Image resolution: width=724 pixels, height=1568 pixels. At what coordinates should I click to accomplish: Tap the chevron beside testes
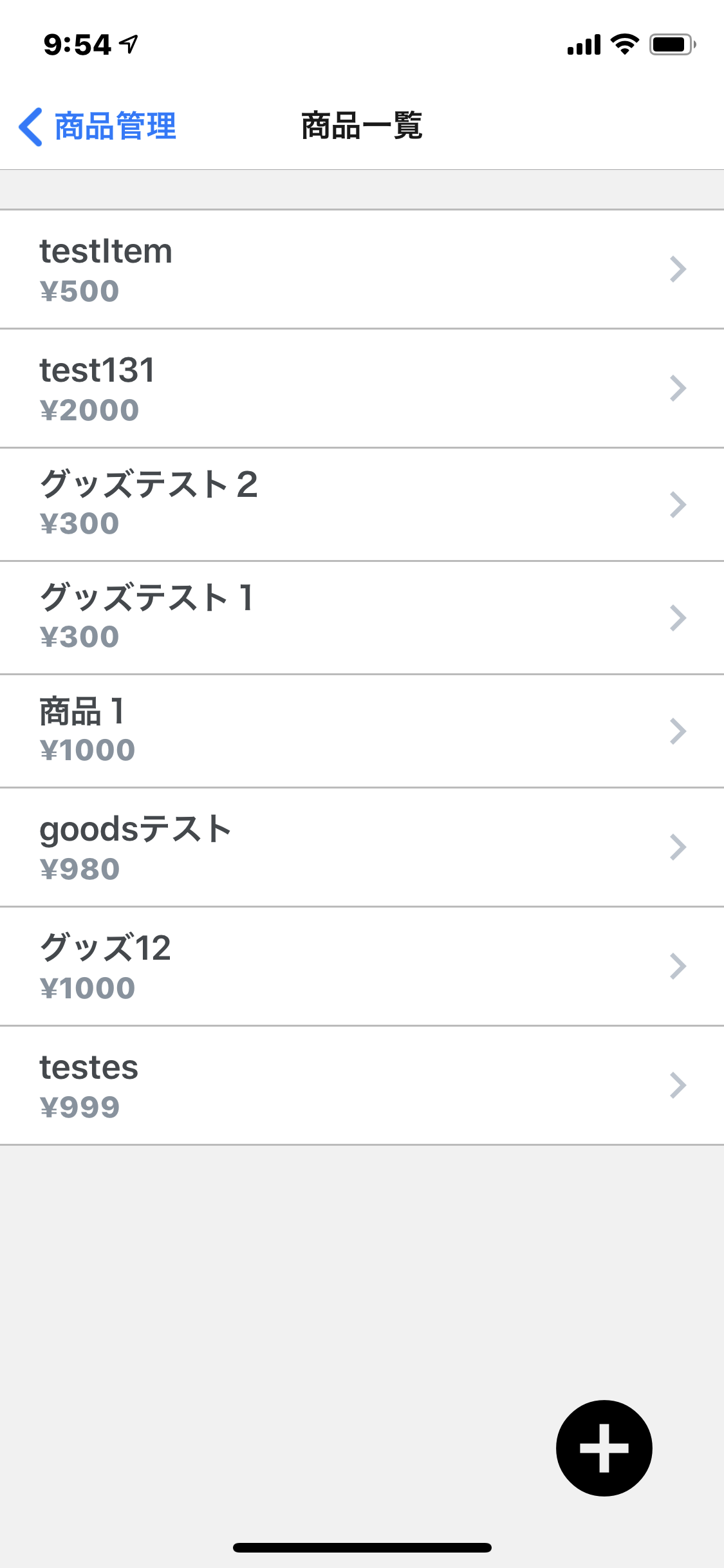[x=678, y=1085]
